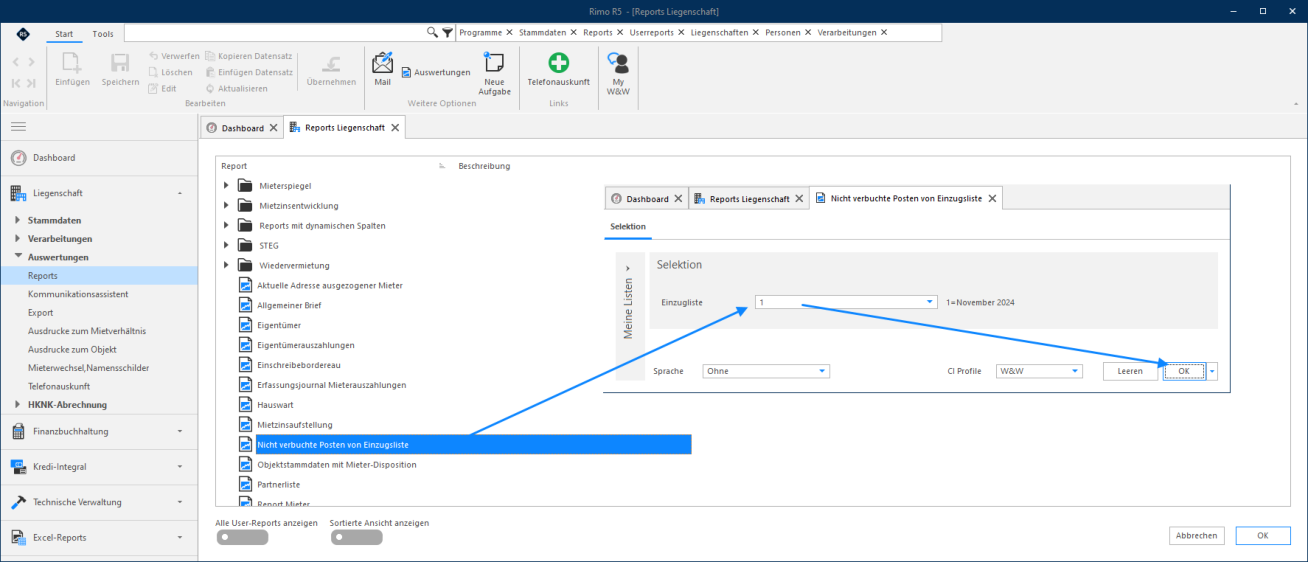Image resolution: width=1308 pixels, height=562 pixels.
Task: Select the Reports Liegenschaft document tab
Action: [x=344, y=128]
